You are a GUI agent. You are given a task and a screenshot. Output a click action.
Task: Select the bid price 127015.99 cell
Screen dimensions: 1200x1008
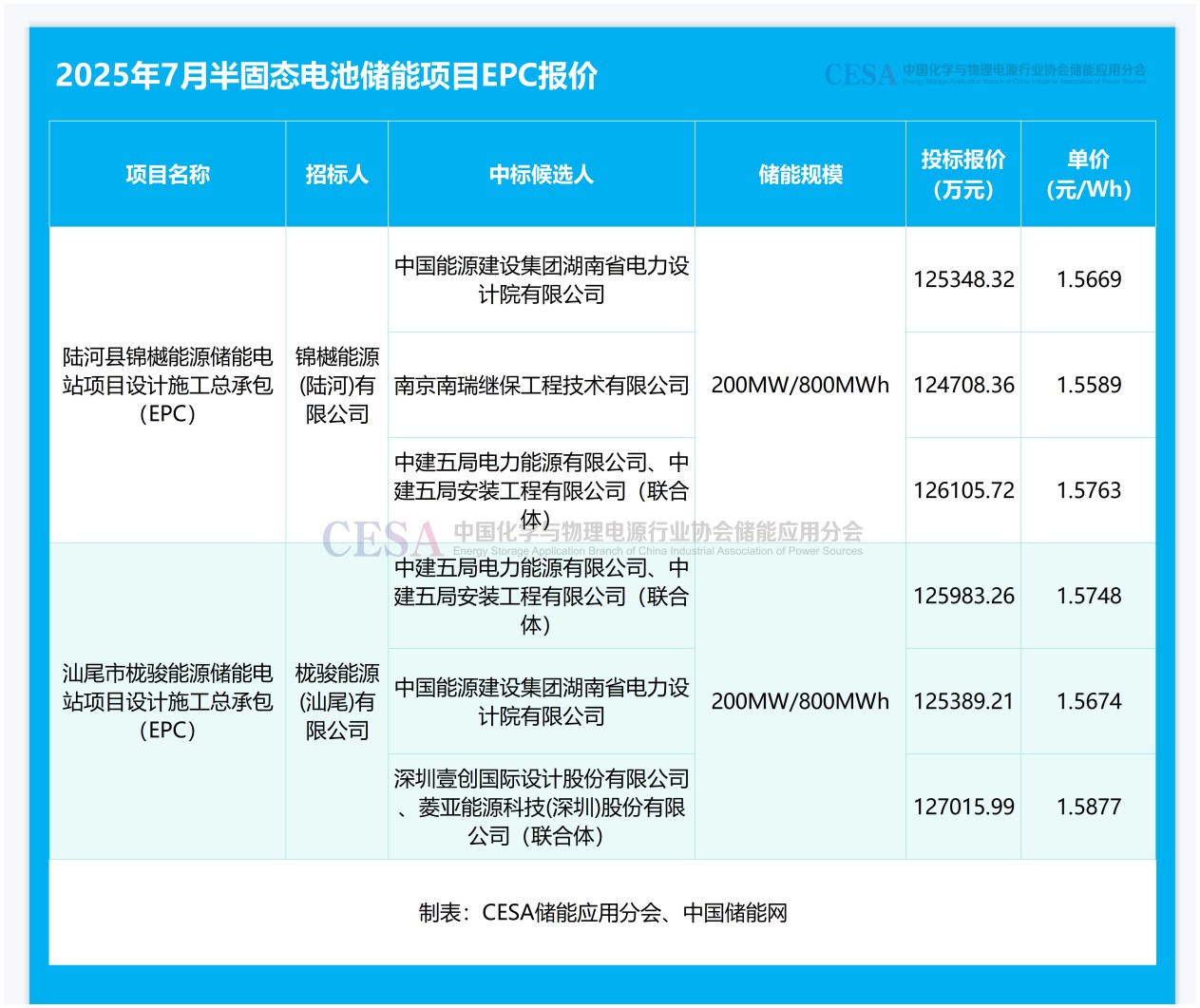point(963,808)
